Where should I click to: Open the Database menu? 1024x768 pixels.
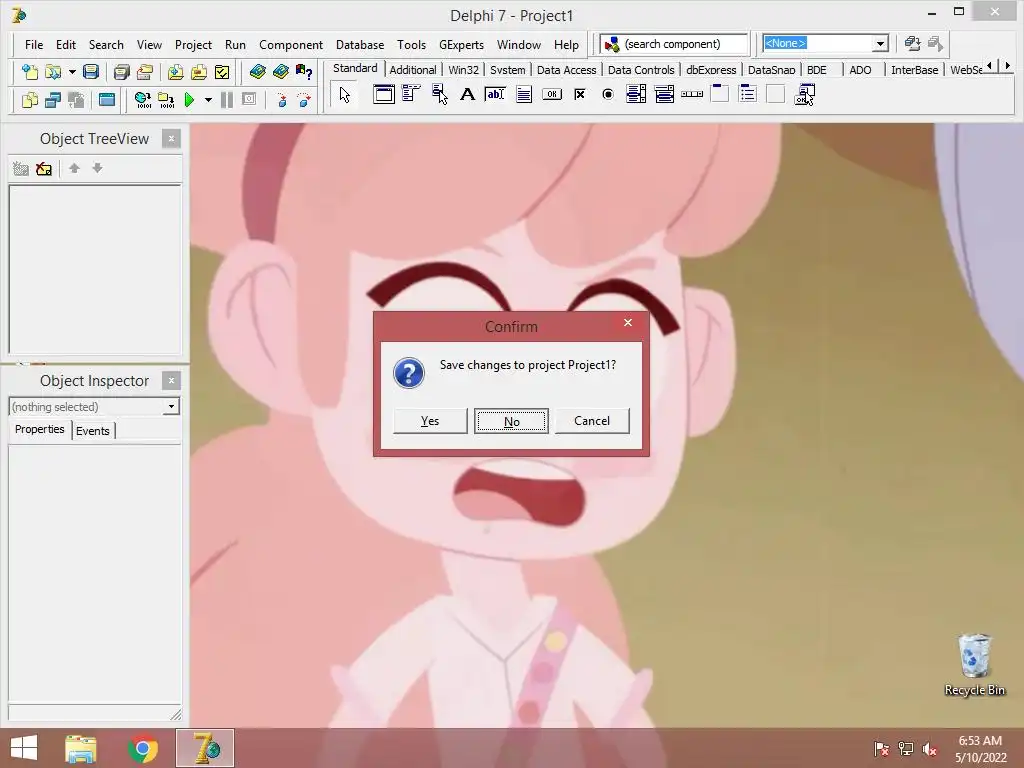360,44
